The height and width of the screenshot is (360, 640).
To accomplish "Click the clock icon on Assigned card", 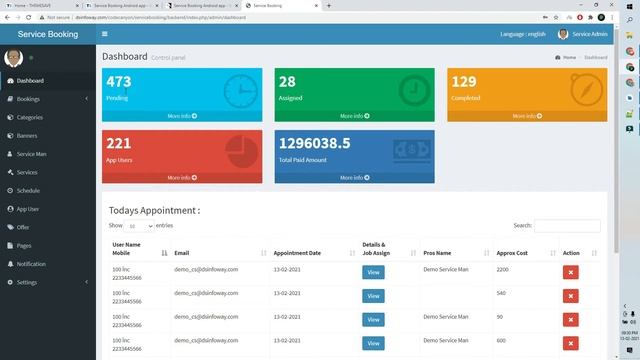I will click(414, 91).
